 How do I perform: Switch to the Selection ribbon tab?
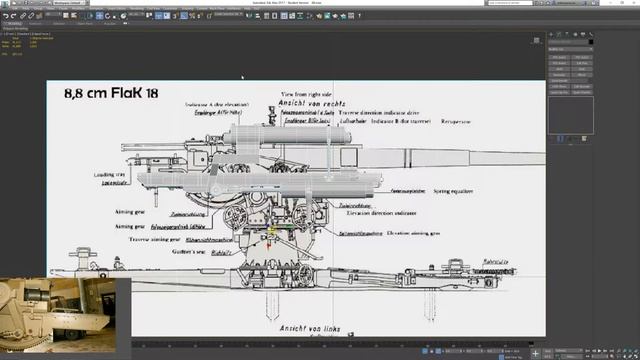[x=59, y=23]
